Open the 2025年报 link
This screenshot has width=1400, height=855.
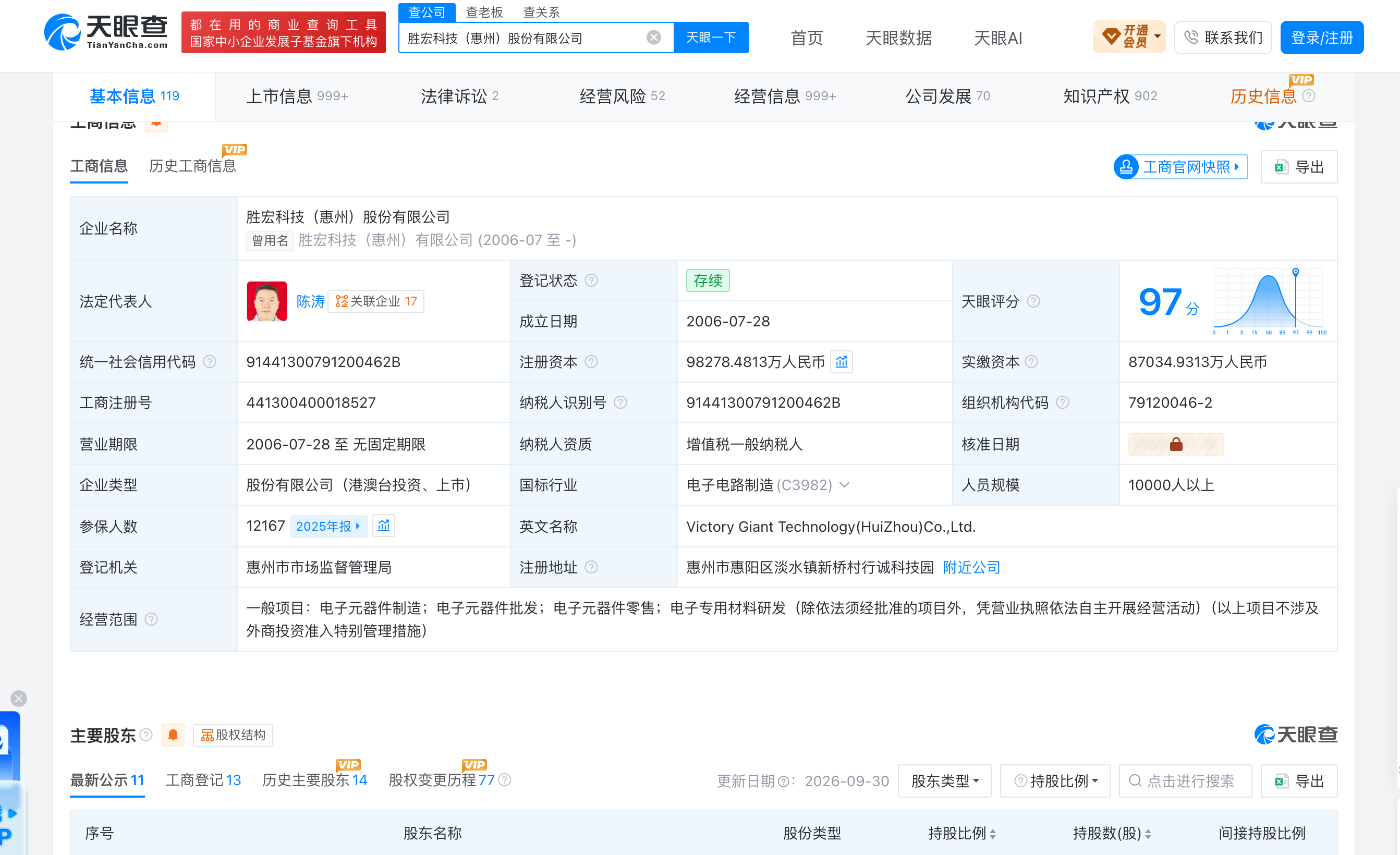point(328,526)
